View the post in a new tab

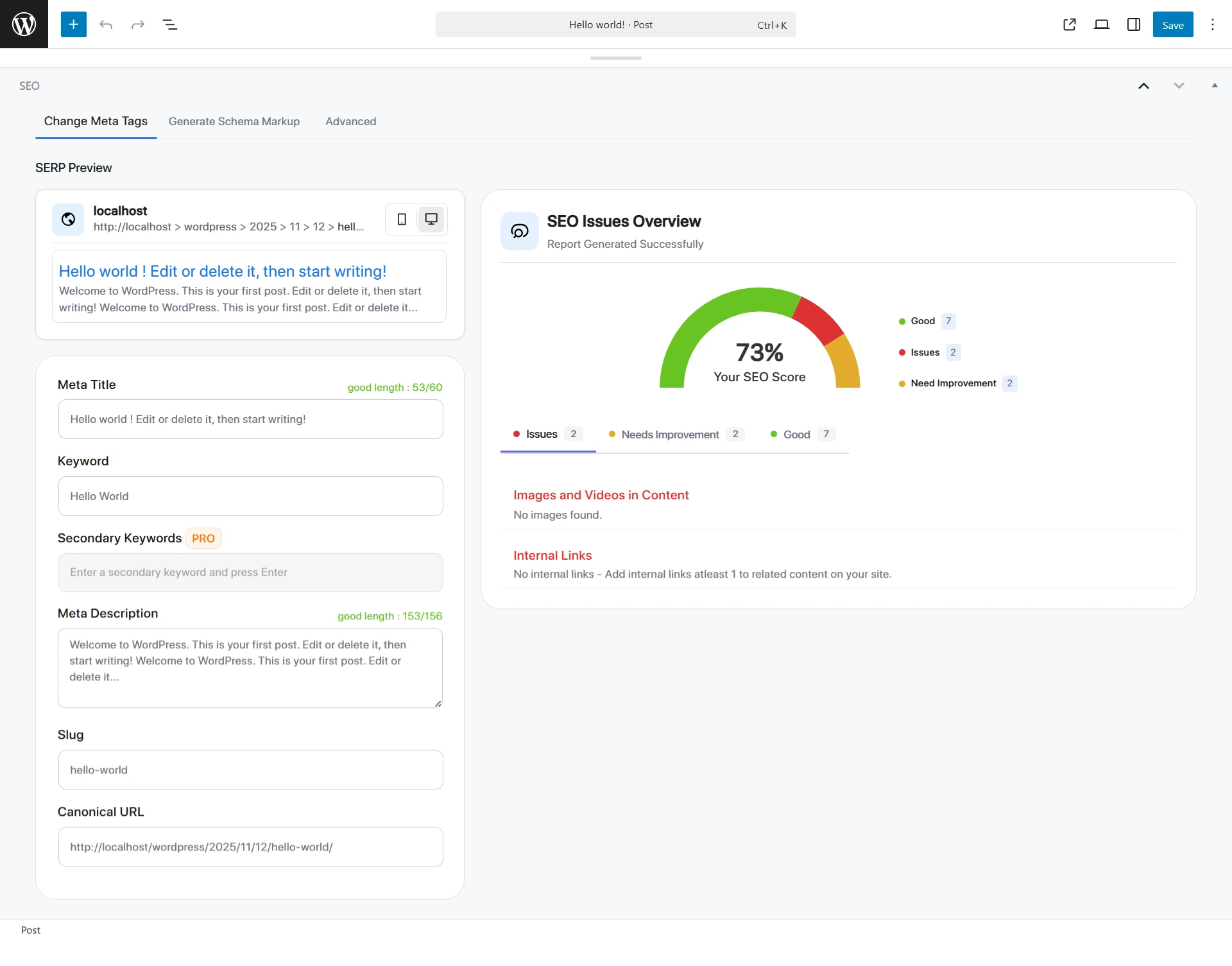[1069, 24]
